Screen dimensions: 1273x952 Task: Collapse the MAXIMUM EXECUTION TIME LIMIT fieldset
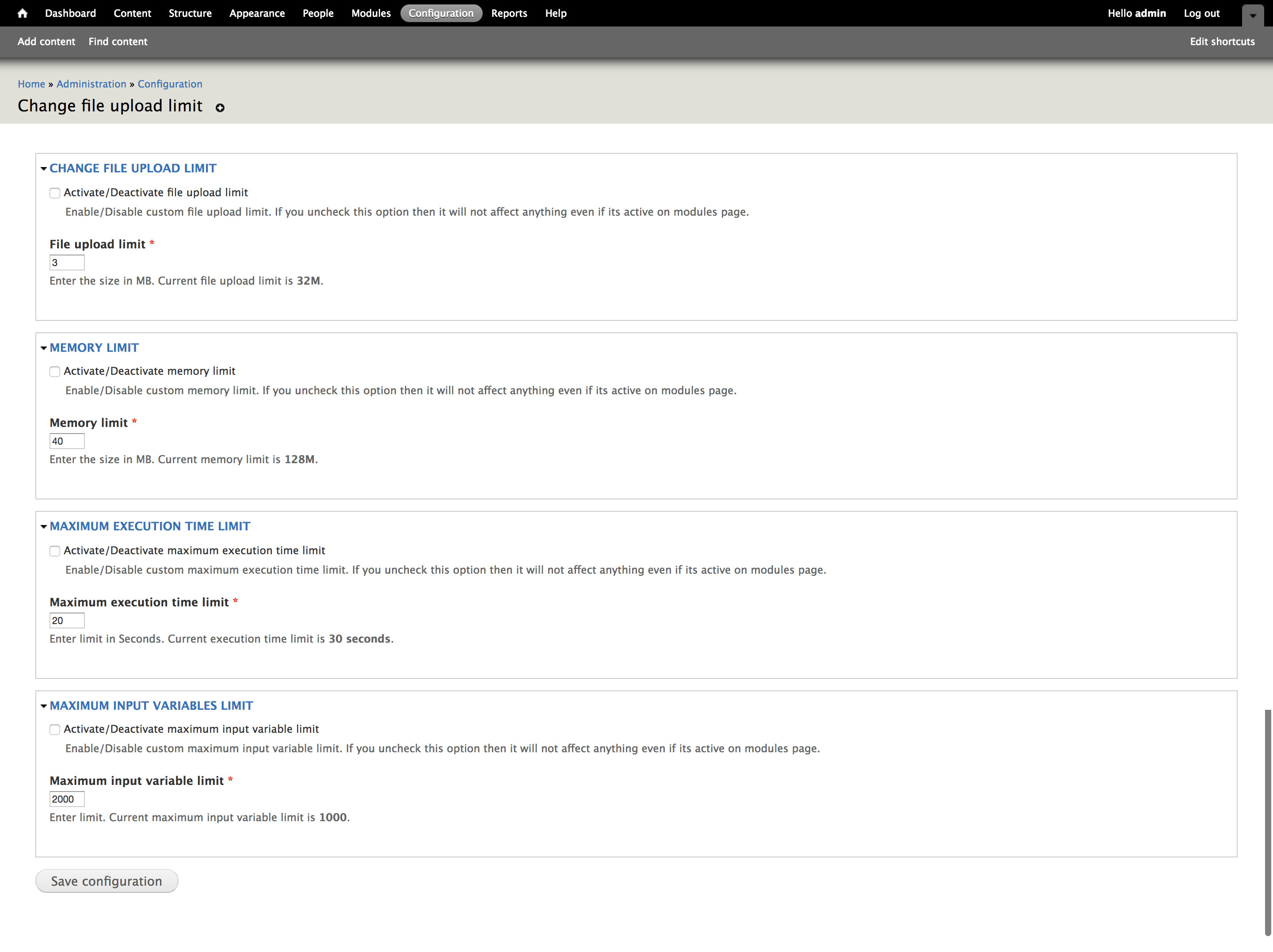[x=150, y=526]
